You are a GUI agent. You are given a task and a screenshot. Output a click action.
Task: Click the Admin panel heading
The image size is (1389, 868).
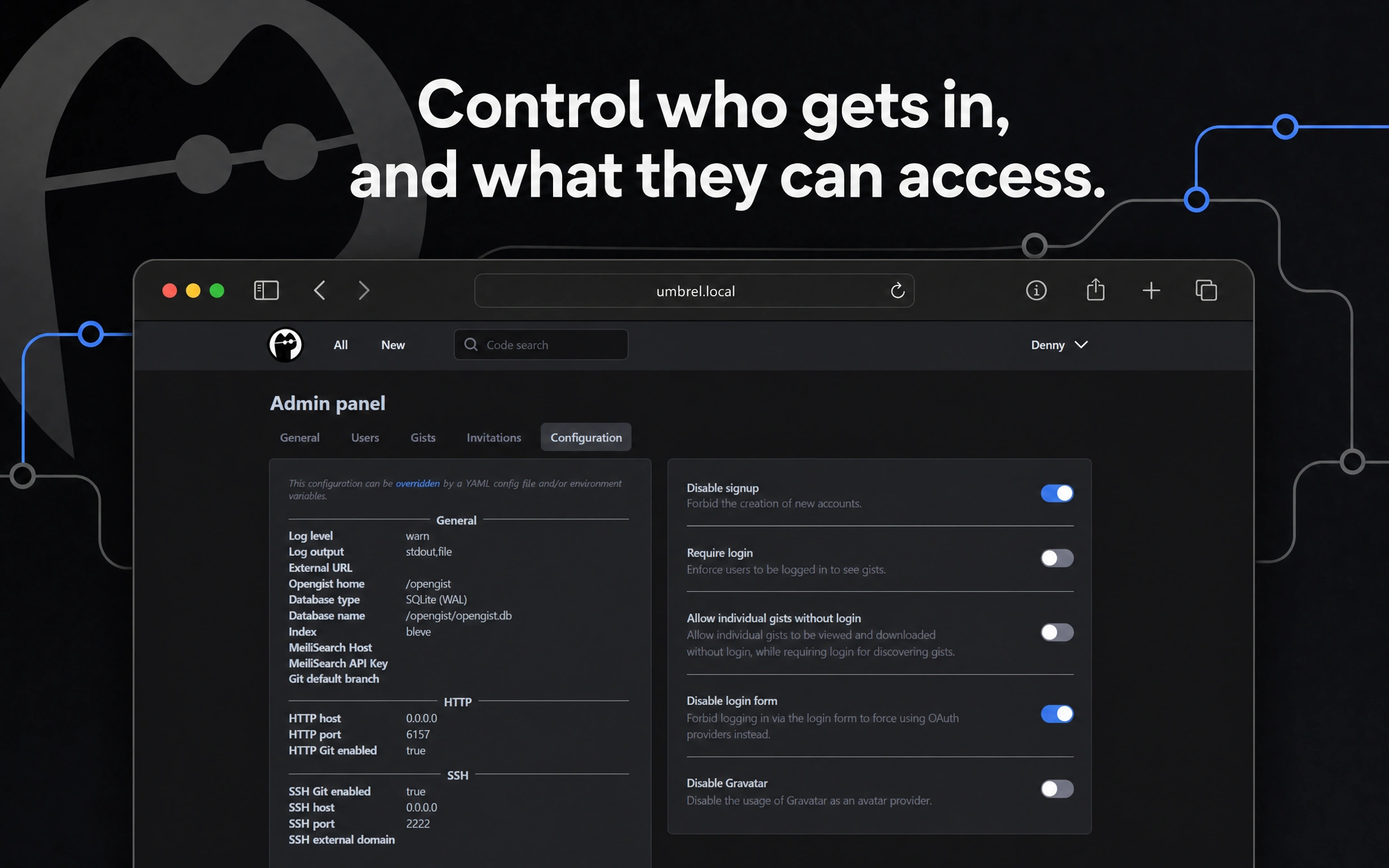pyautogui.click(x=327, y=403)
